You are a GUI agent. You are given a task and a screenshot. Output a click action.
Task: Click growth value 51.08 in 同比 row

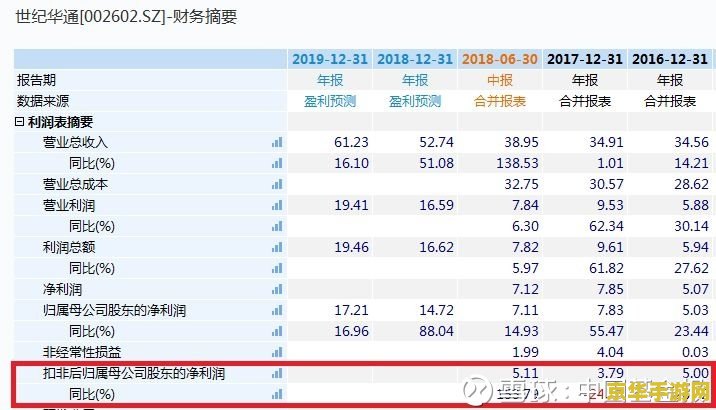(x=437, y=163)
